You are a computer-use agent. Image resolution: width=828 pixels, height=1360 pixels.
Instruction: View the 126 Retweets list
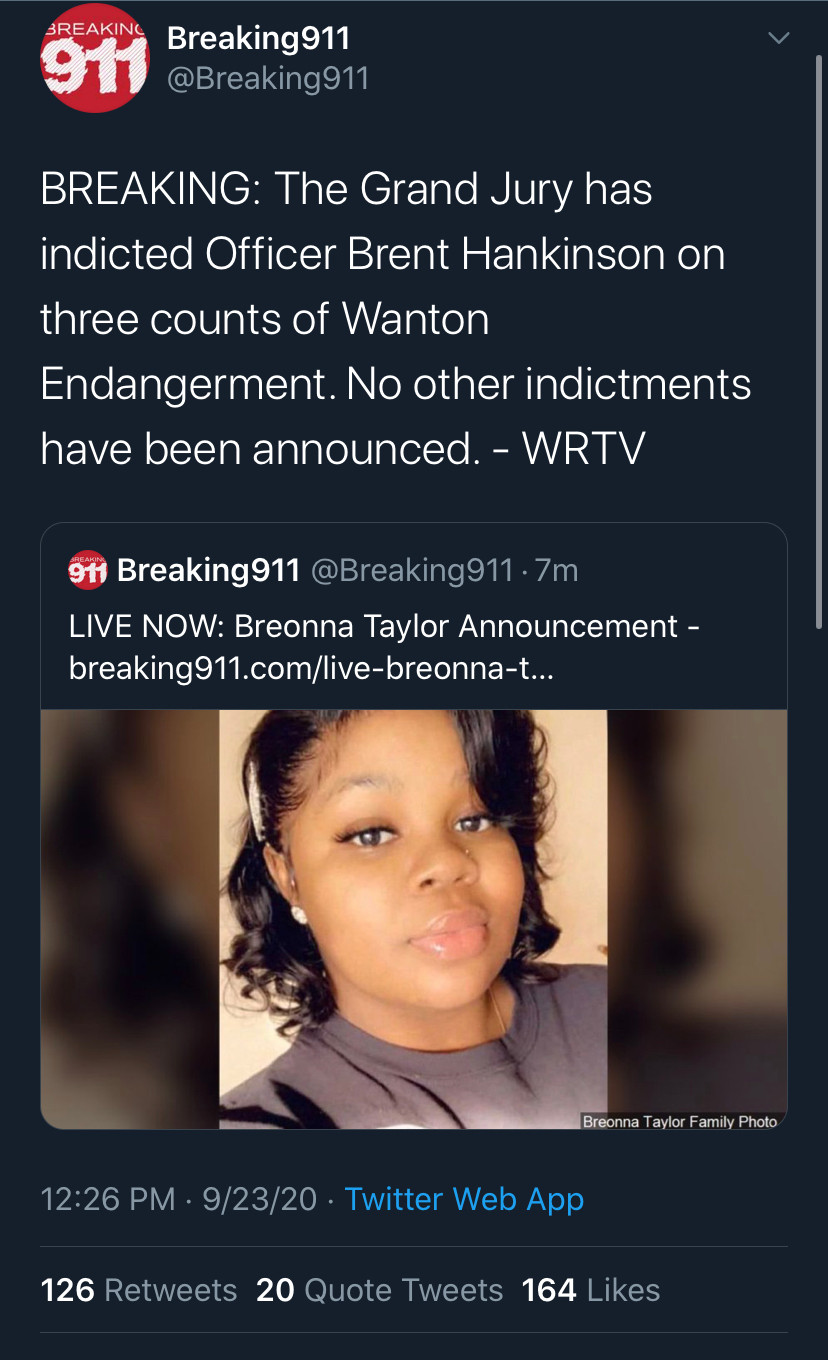139,1290
